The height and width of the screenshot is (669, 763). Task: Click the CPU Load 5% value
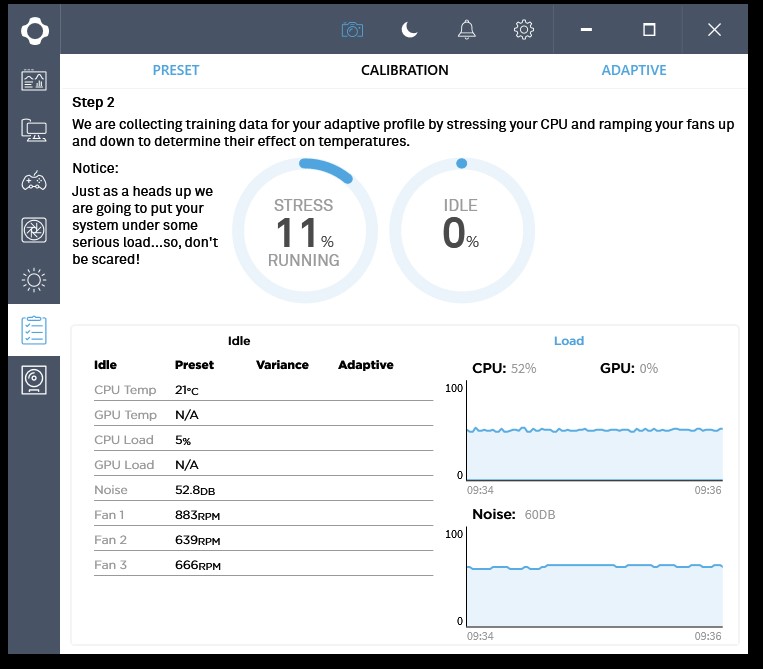click(x=183, y=440)
